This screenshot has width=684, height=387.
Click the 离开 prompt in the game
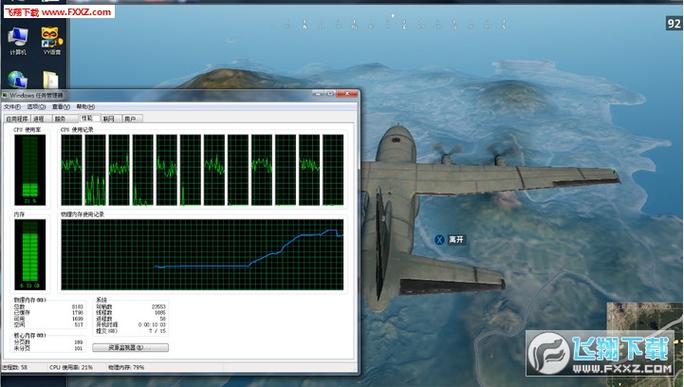(456, 240)
